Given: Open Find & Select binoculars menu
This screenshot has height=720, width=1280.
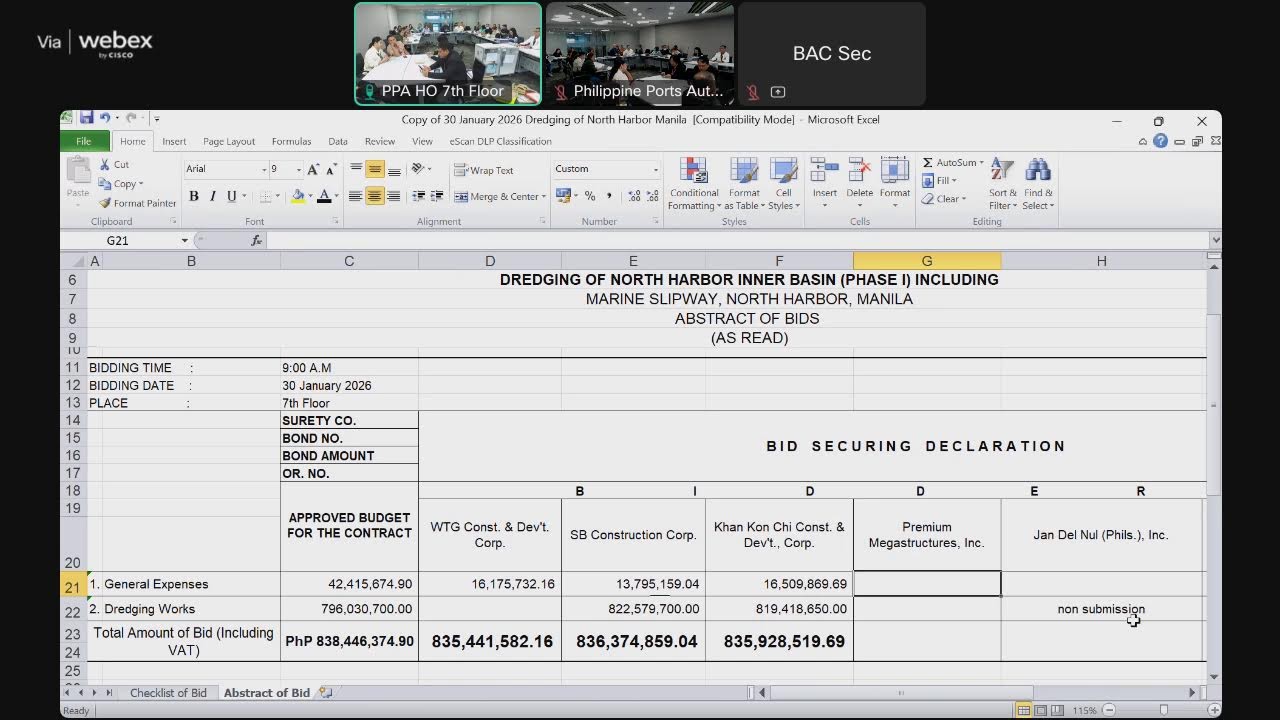Looking at the screenshot, I should coord(1038,183).
